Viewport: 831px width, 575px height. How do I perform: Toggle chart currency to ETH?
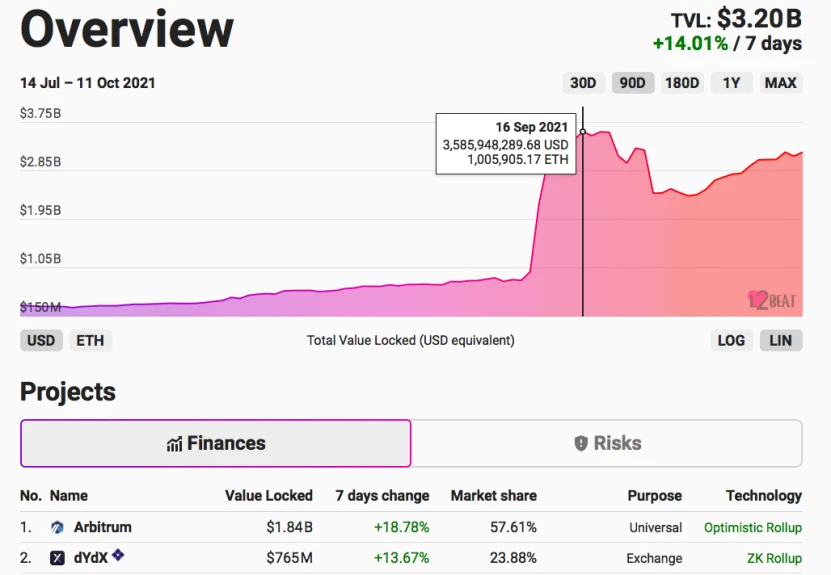[90, 340]
